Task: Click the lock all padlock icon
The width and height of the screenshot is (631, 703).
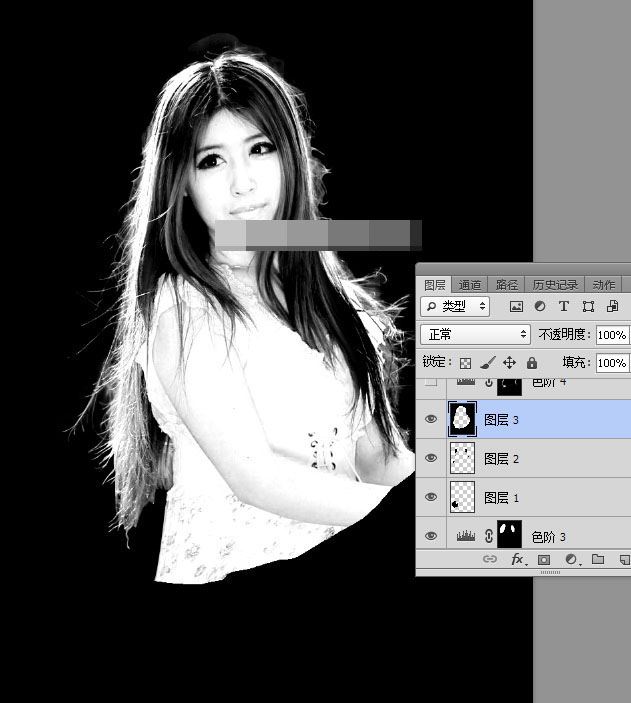Action: 532,363
